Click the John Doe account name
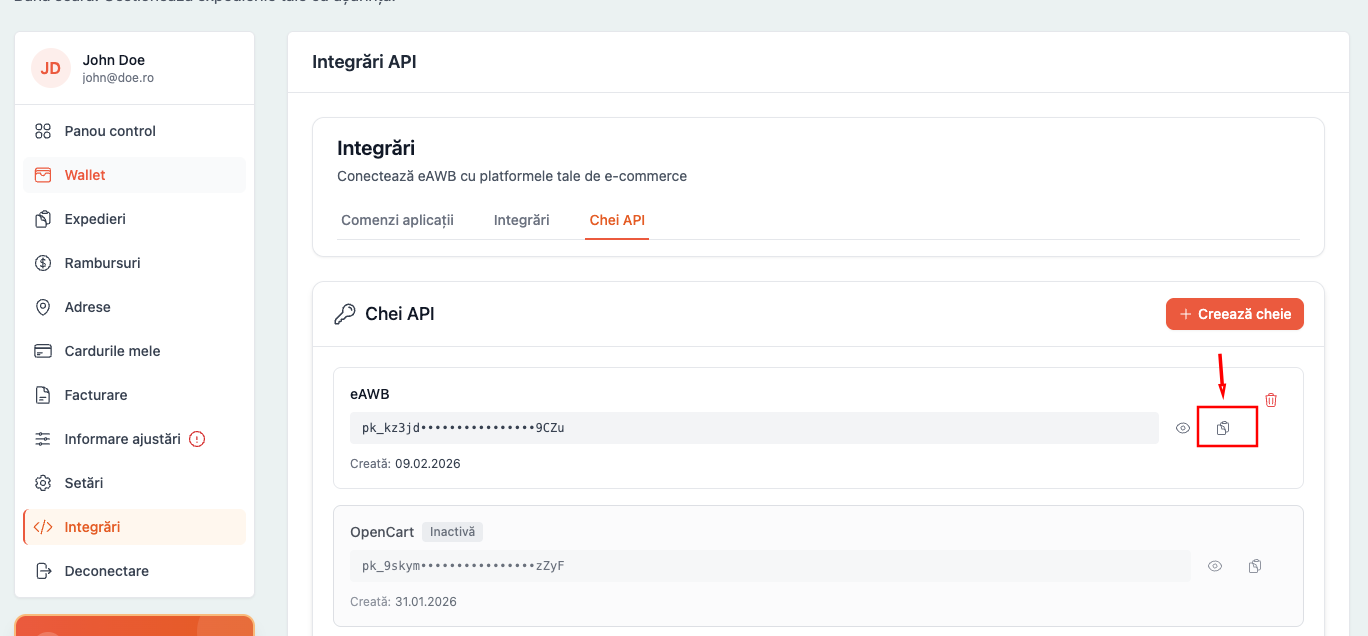Viewport: 1368px width, 636px height. 114,60
